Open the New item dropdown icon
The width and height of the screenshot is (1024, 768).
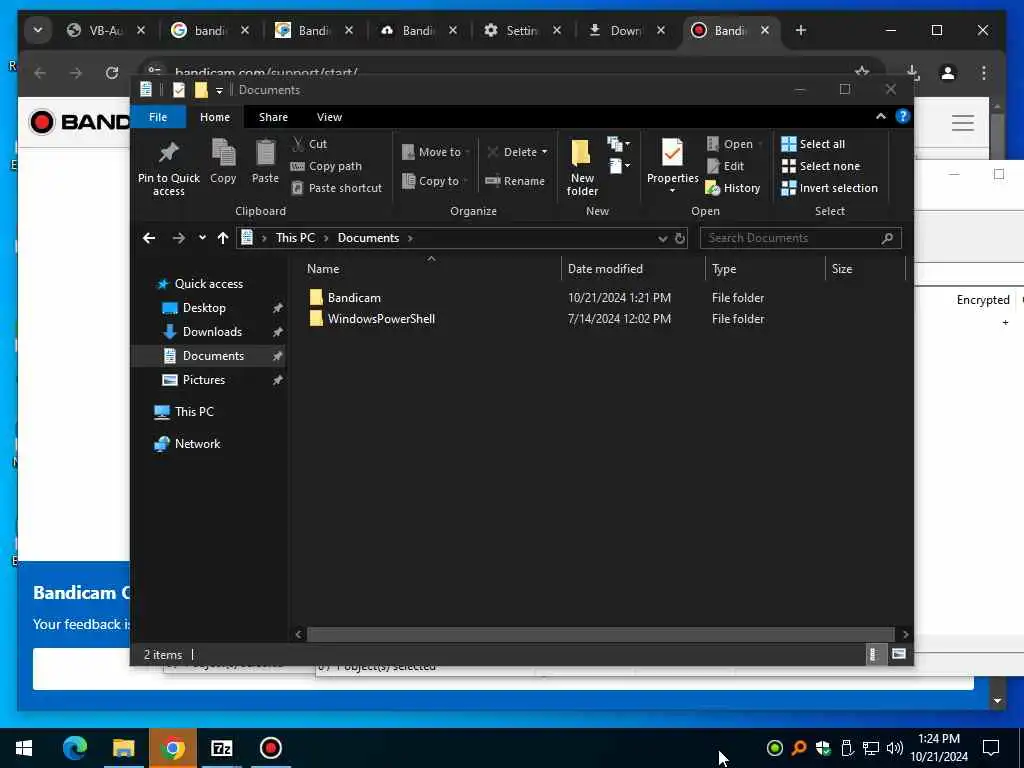point(618,144)
